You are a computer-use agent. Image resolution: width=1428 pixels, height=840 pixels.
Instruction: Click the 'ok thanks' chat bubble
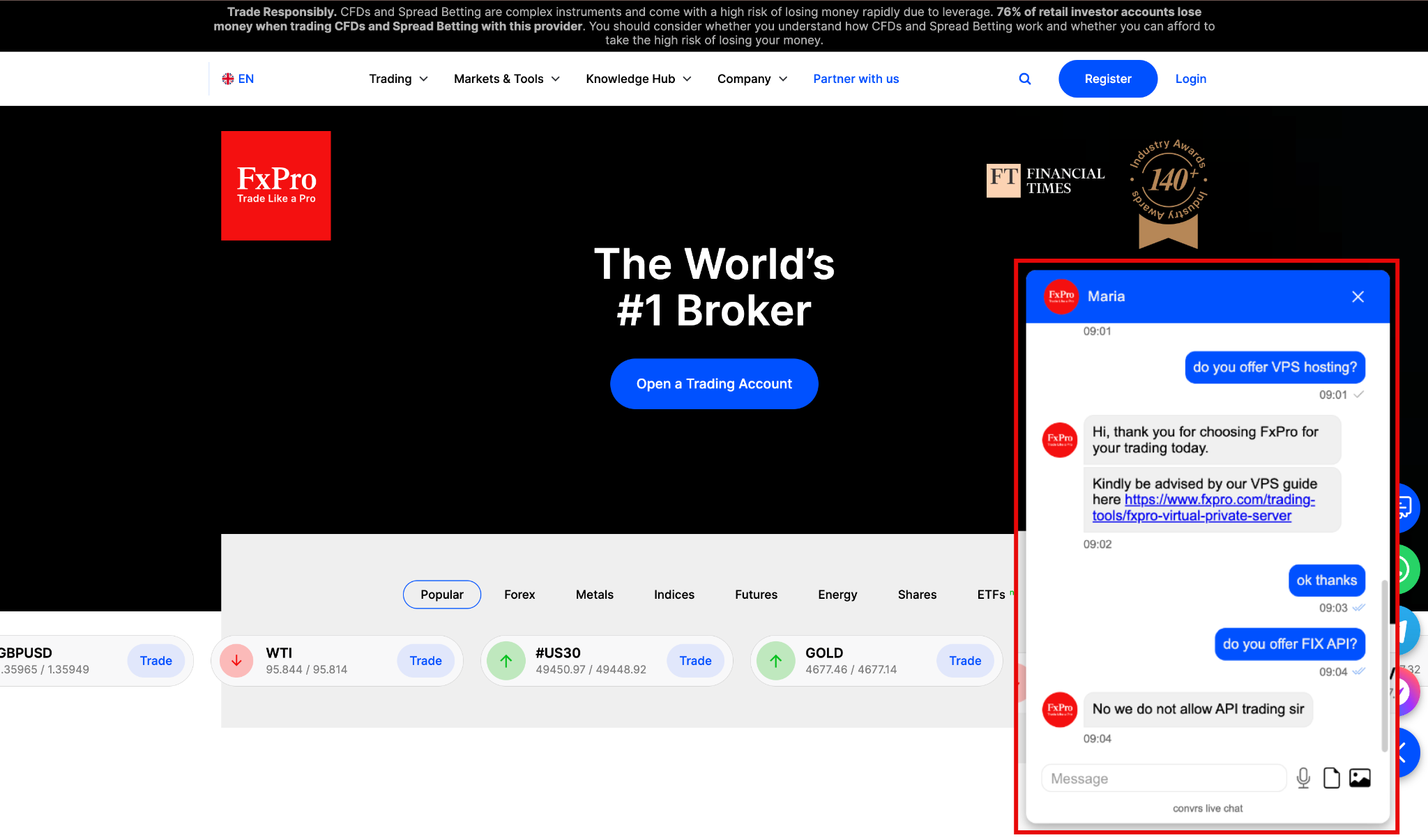[x=1326, y=581]
